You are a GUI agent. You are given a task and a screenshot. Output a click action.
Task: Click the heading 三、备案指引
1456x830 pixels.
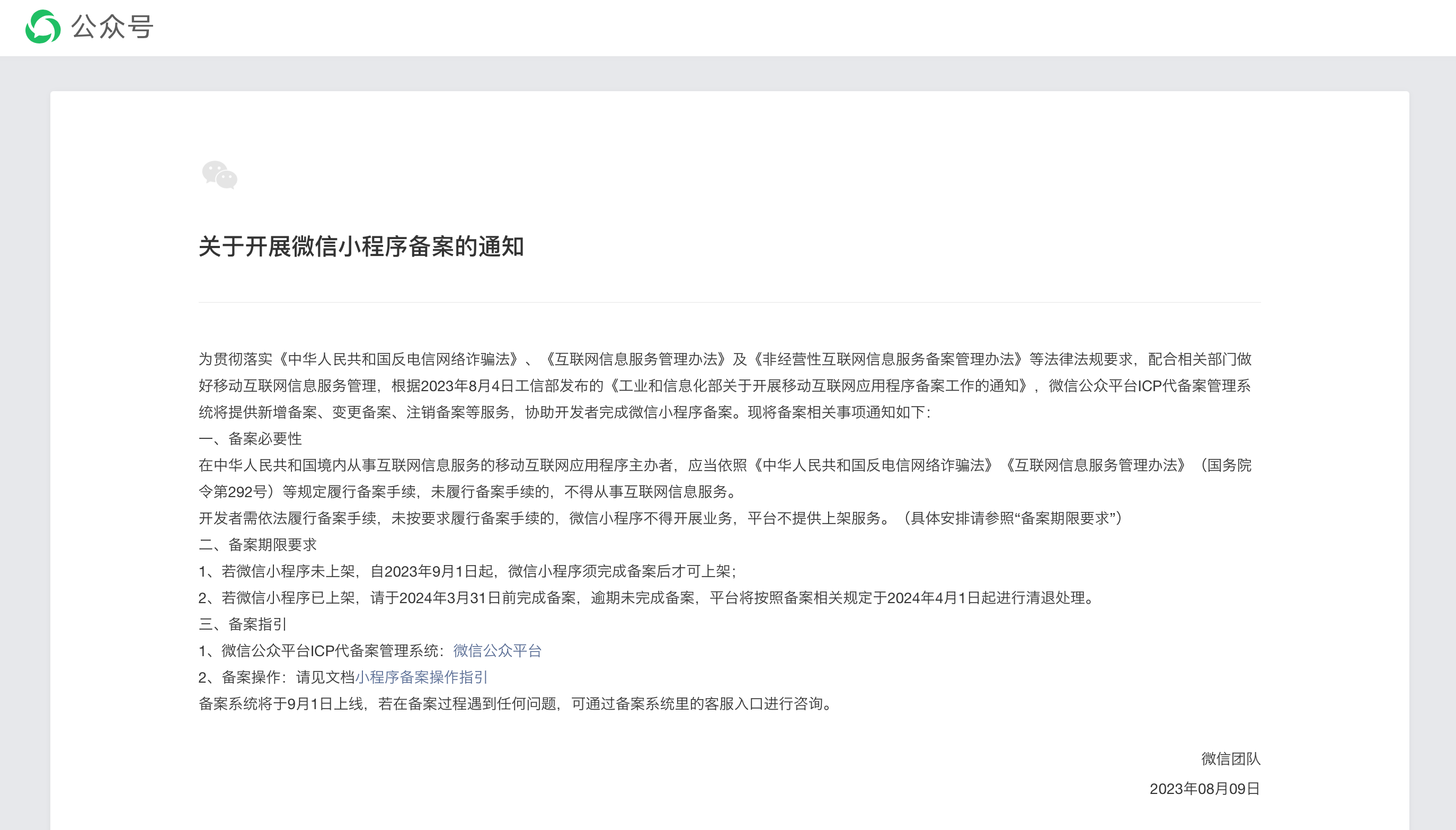[x=243, y=624]
